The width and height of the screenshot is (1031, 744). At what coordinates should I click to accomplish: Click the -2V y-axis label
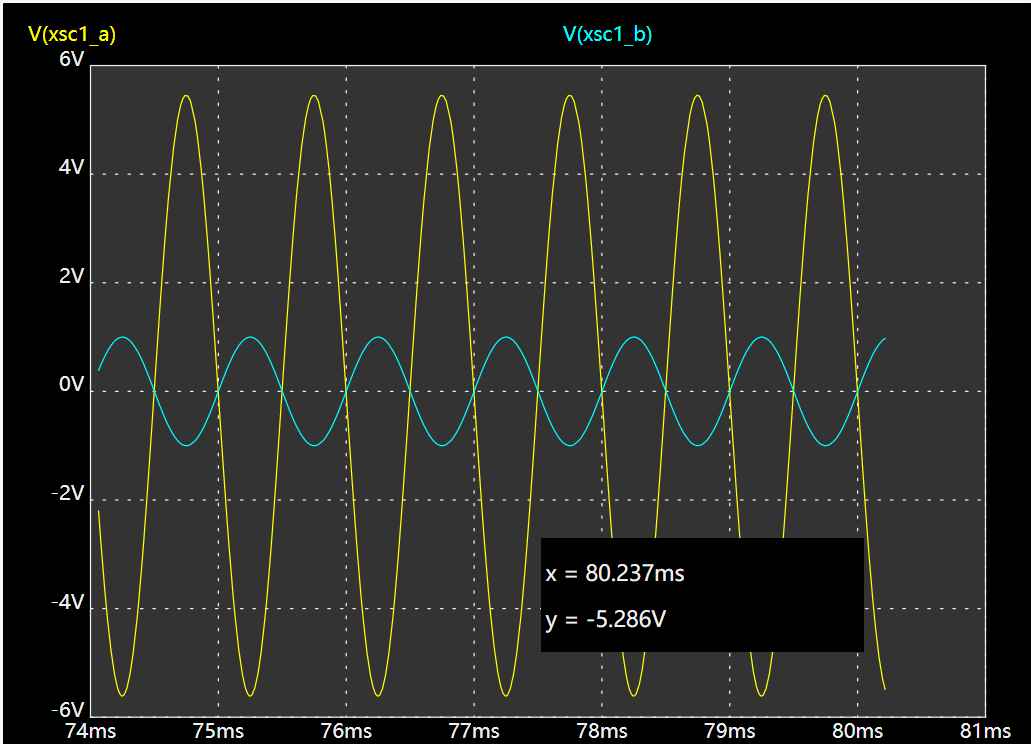[x=68, y=493]
